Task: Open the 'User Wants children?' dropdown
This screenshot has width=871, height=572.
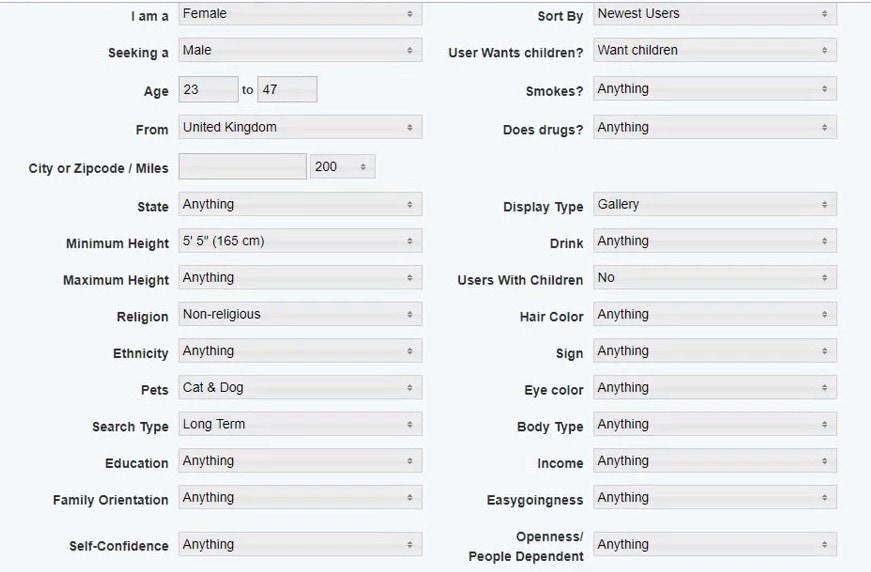Action: (714, 51)
